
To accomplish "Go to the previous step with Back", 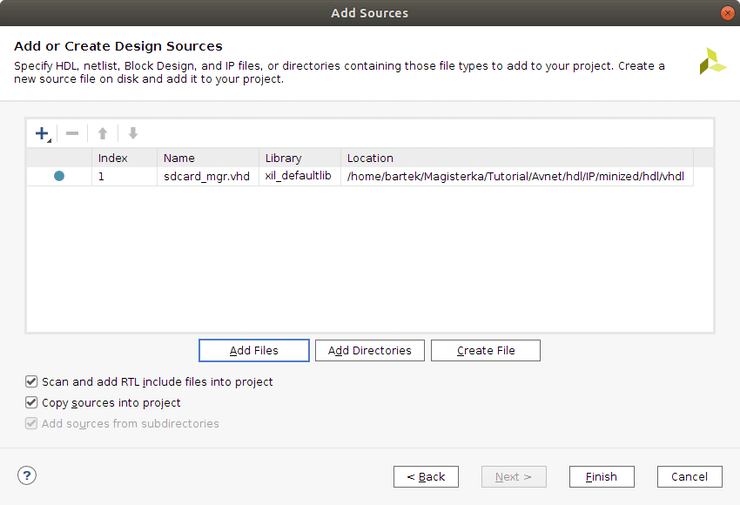I will (x=426, y=476).
